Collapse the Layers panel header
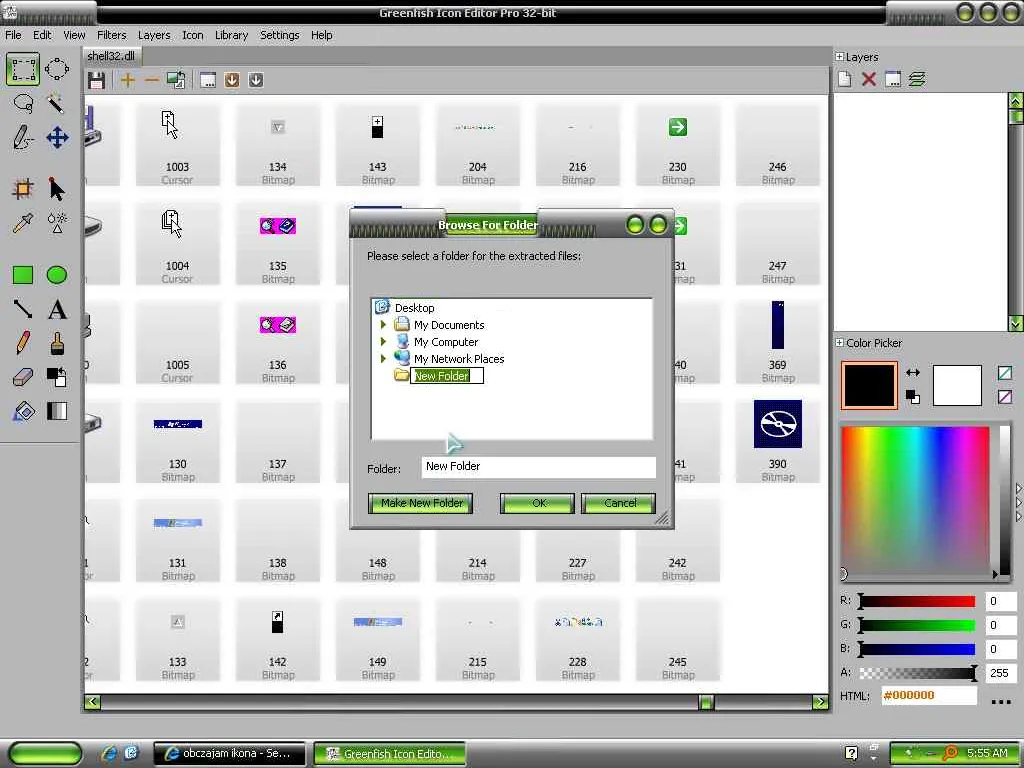1024x768 pixels. (x=839, y=57)
